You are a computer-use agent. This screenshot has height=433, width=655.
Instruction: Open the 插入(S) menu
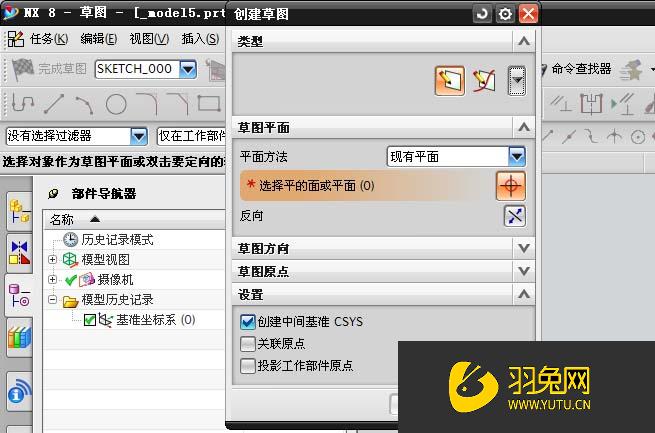pyautogui.click(x=201, y=39)
